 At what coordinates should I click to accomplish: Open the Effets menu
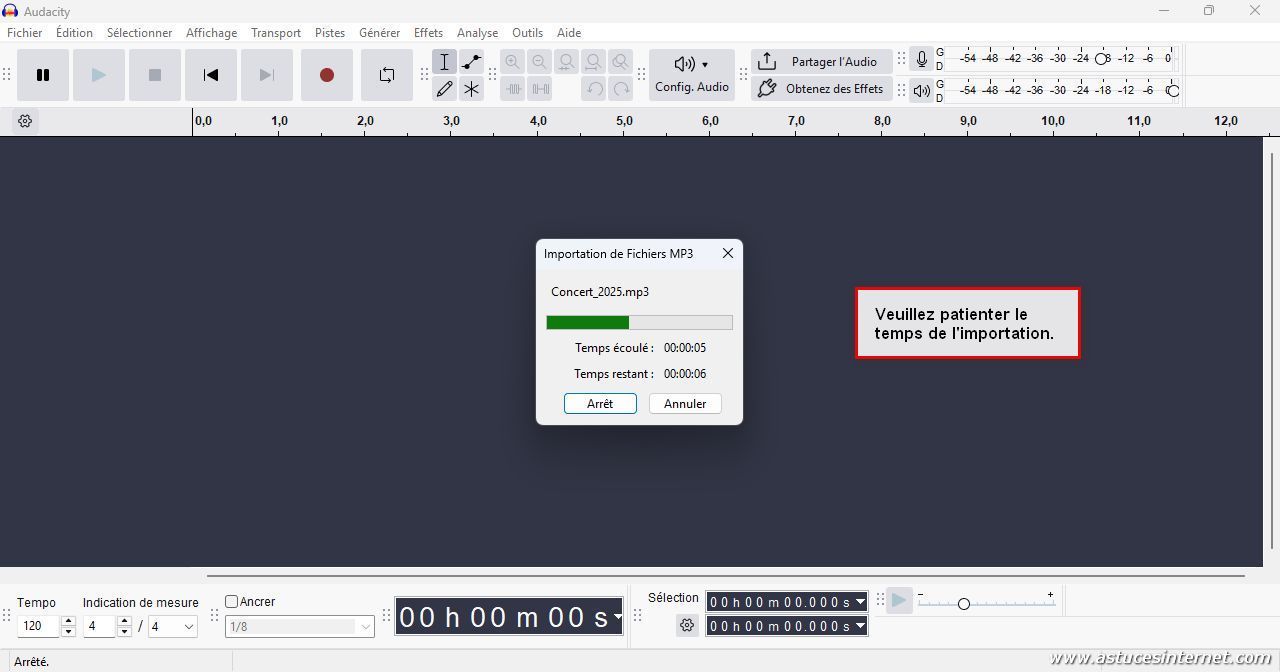pyautogui.click(x=428, y=33)
